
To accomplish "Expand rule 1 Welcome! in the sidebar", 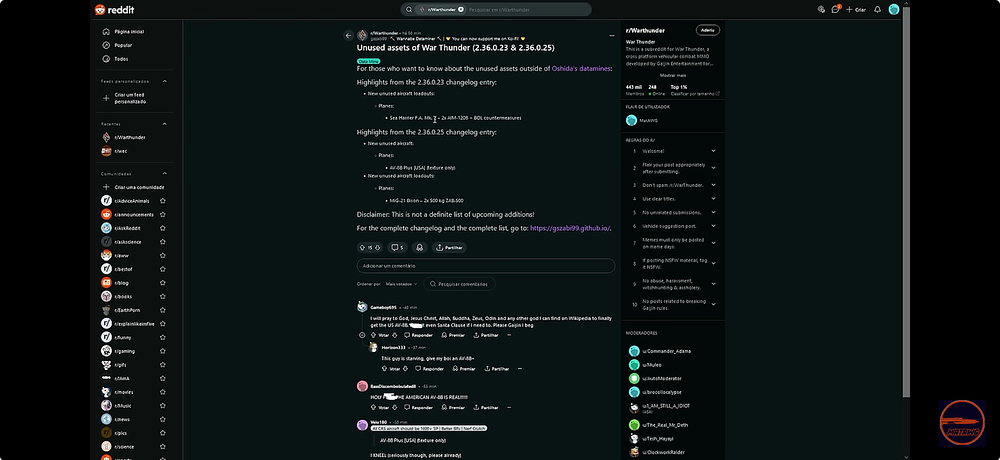I will (x=673, y=151).
